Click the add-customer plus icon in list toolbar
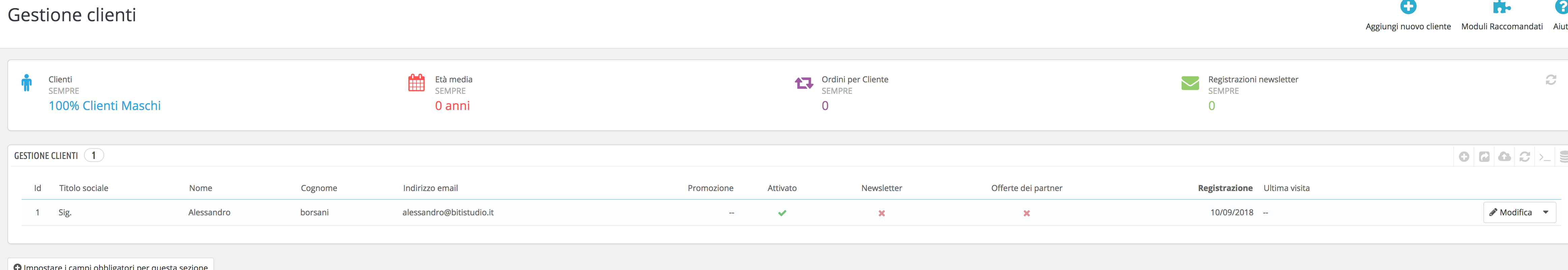 (x=1464, y=157)
